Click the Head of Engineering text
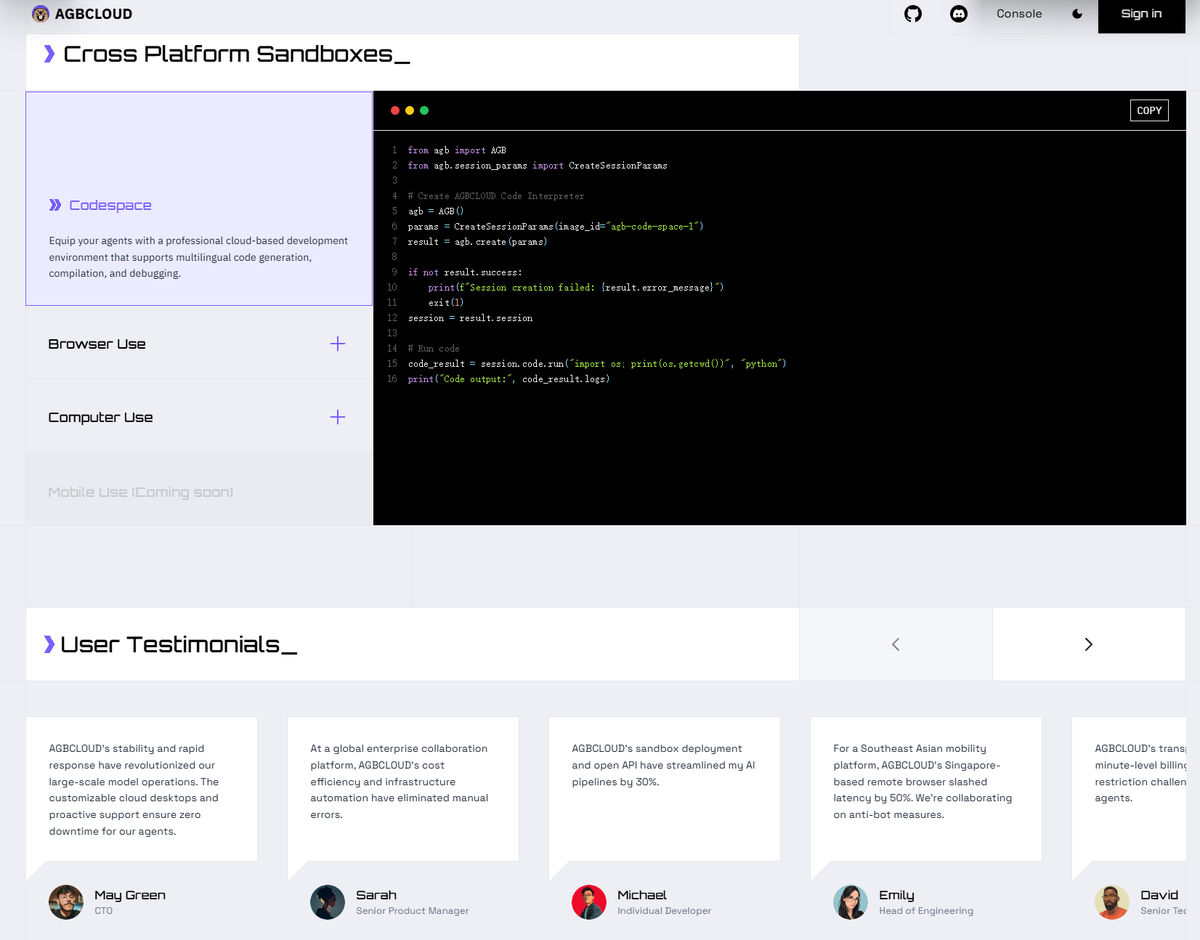 click(x=926, y=911)
